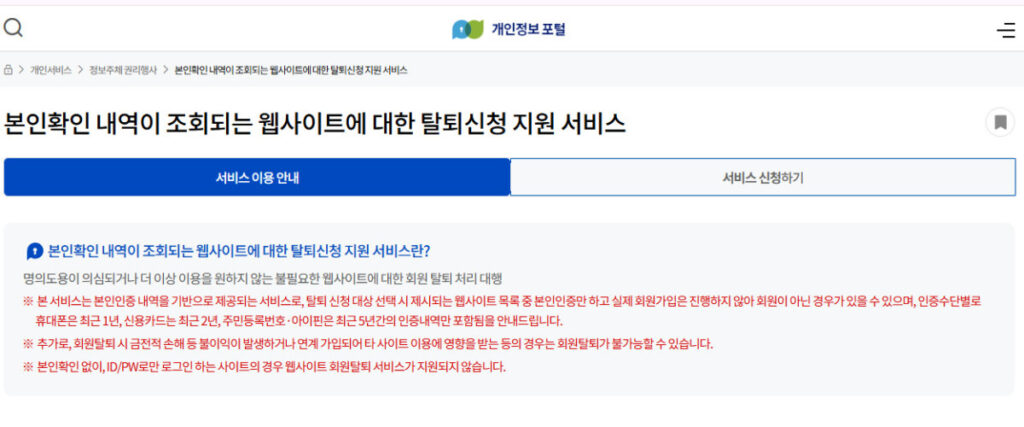Viewport: 1024px width, 427px height.
Task: Click the 개인정보 포털 site name text
Action: [x=528, y=29]
